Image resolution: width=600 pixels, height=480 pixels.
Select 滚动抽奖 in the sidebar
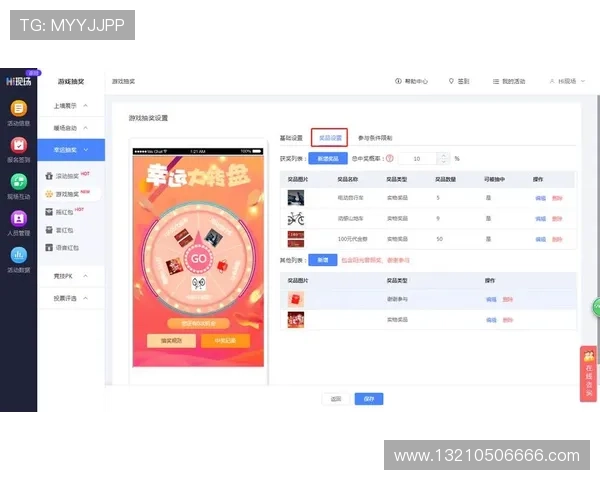[67, 176]
